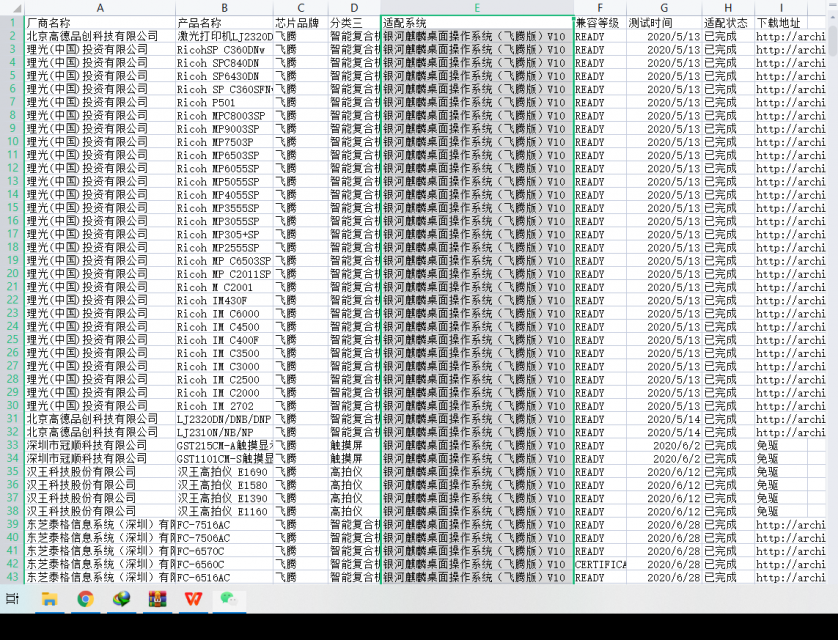Click the column E header
Image resolution: width=838 pixels, height=640 pixels.
point(477,8)
